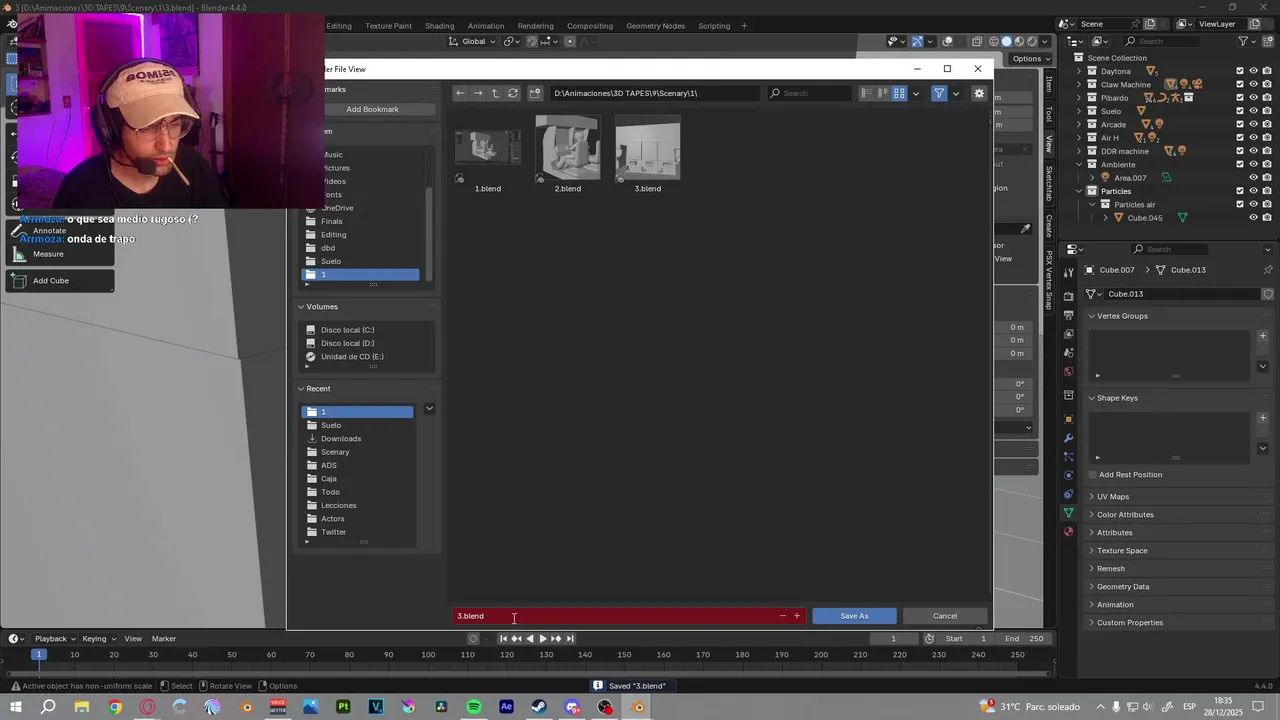Uncheck Arcade collection checkbox
This screenshot has height=720, width=1280.
point(1240,124)
